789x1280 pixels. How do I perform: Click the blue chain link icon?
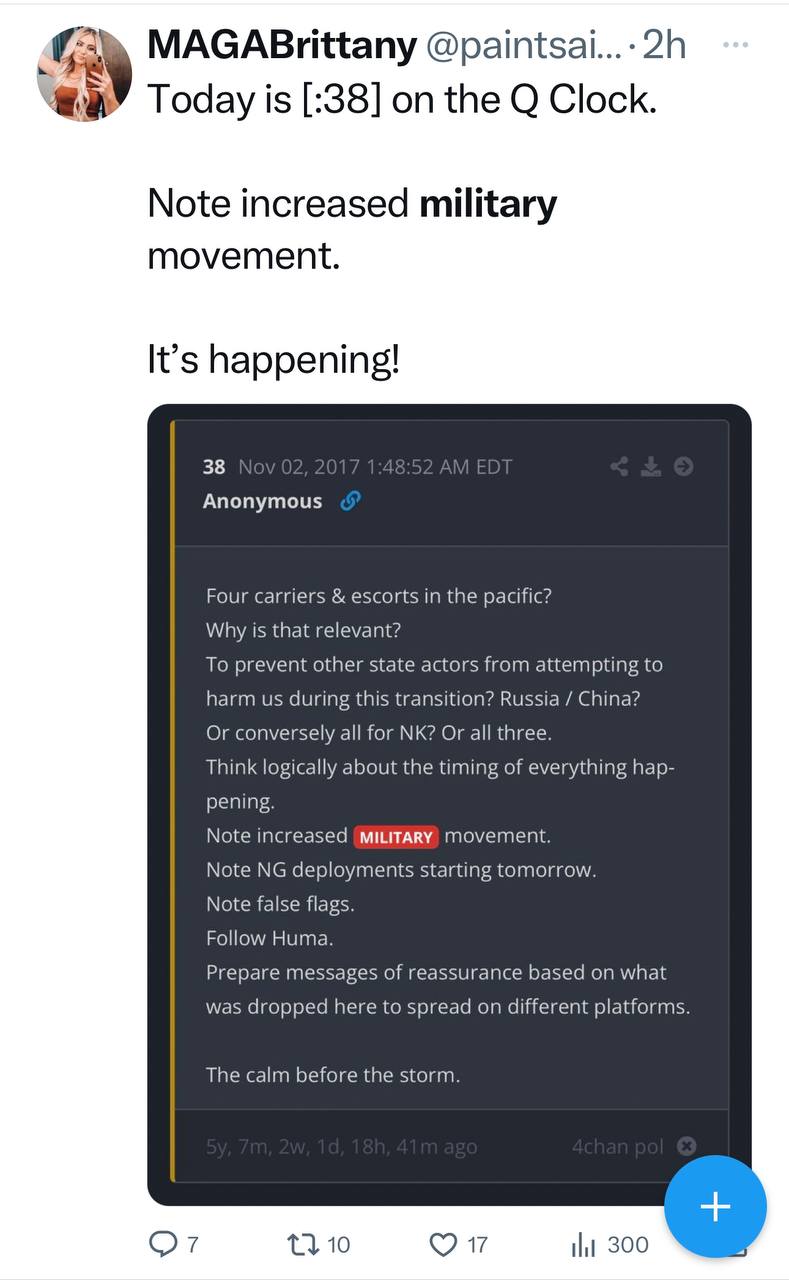click(350, 502)
